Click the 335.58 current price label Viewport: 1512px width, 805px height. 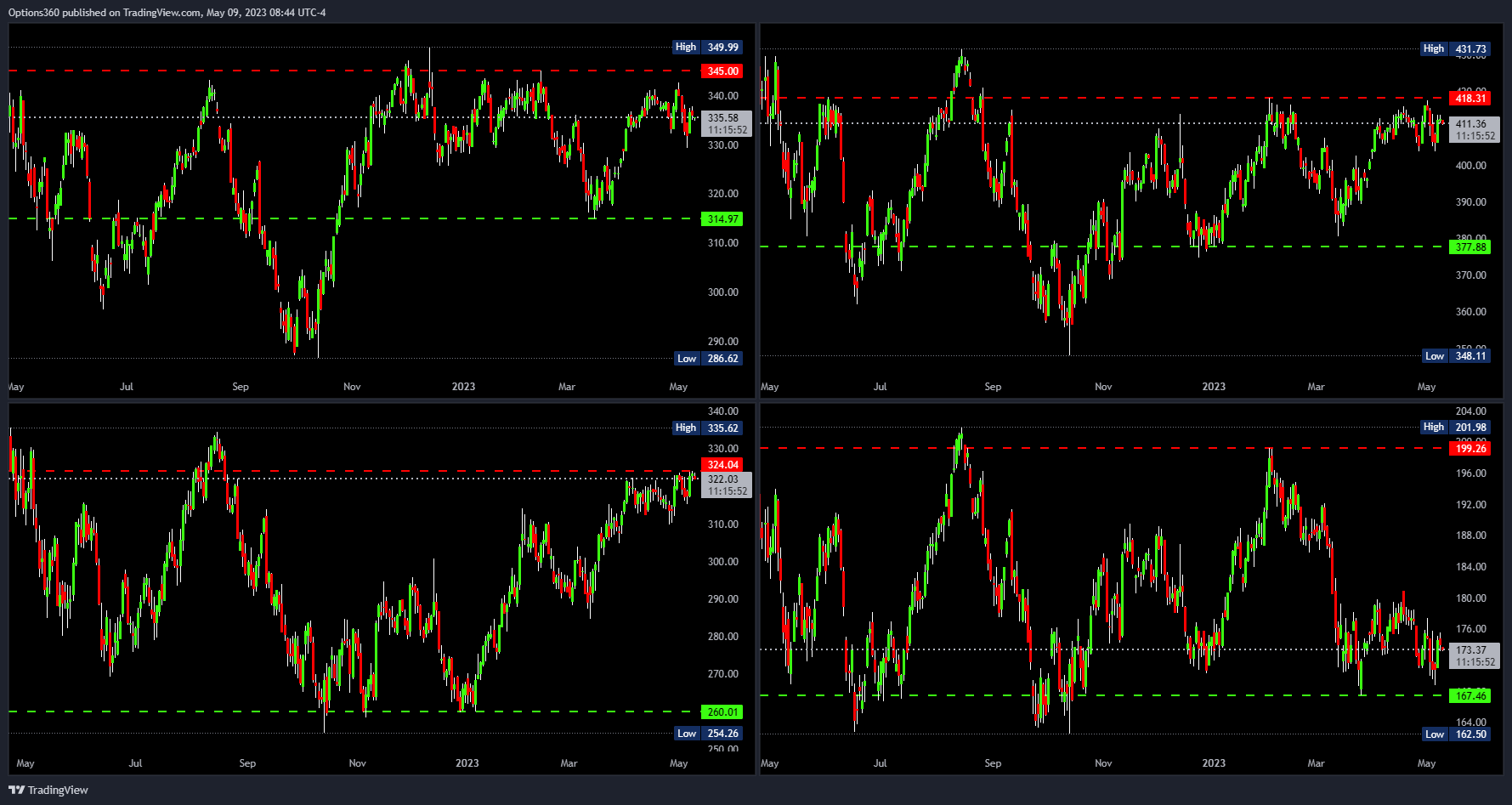[x=727, y=124]
